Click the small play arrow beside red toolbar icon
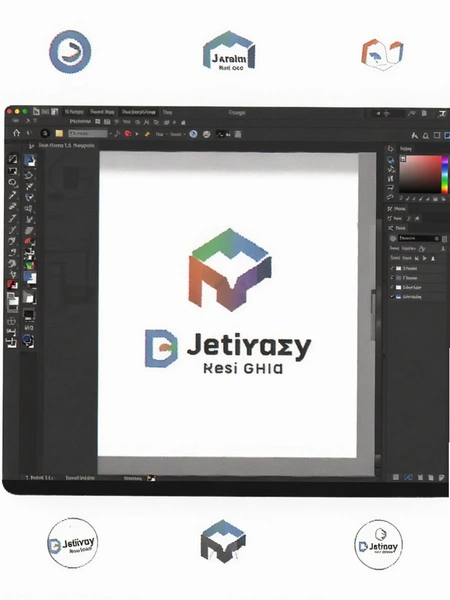 click(137, 134)
